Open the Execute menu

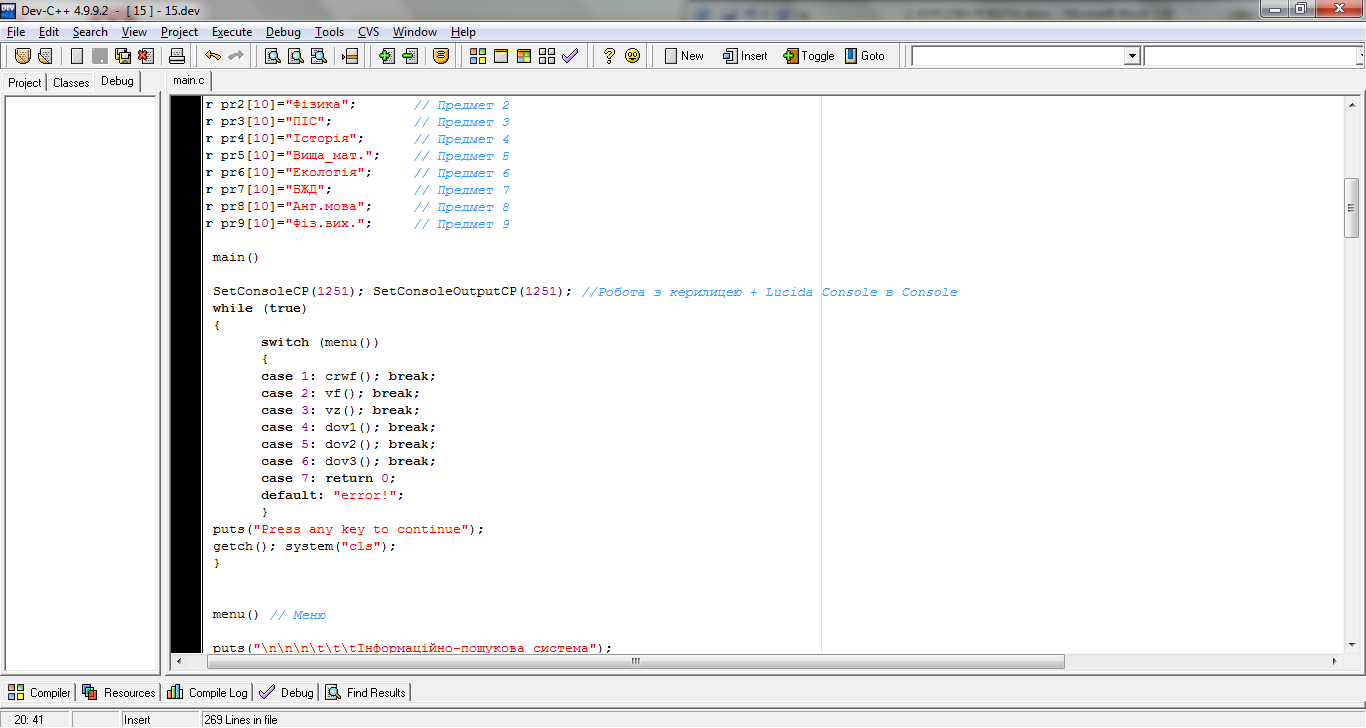coord(232,32)
